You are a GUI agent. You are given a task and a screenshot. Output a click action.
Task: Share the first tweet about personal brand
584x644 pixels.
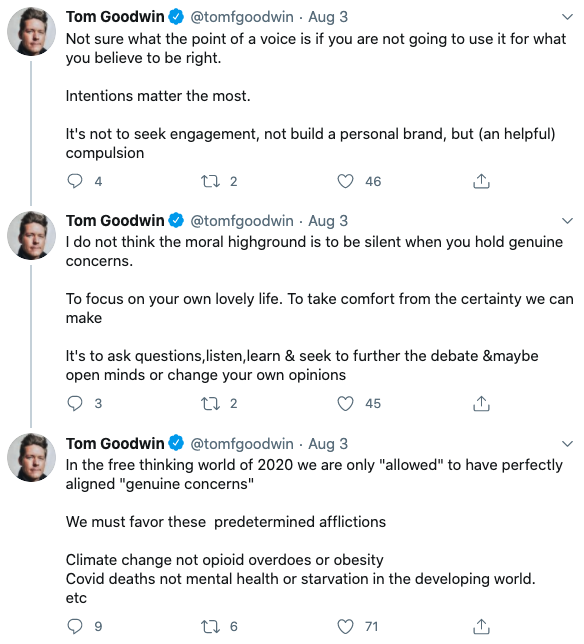coord(481,181)
